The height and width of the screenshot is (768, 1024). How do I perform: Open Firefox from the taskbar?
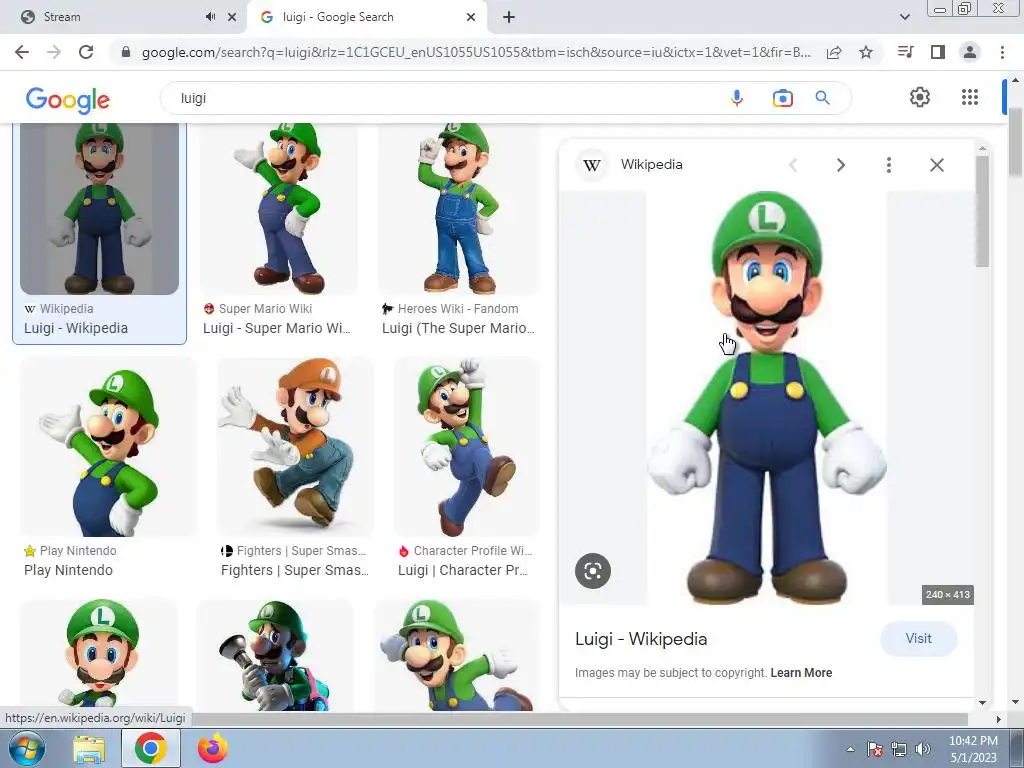coord(212,748)
